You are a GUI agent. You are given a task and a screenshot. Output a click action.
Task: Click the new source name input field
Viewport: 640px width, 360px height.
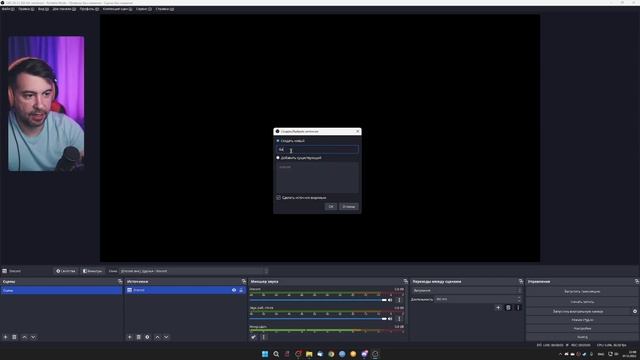click(318, 149)
